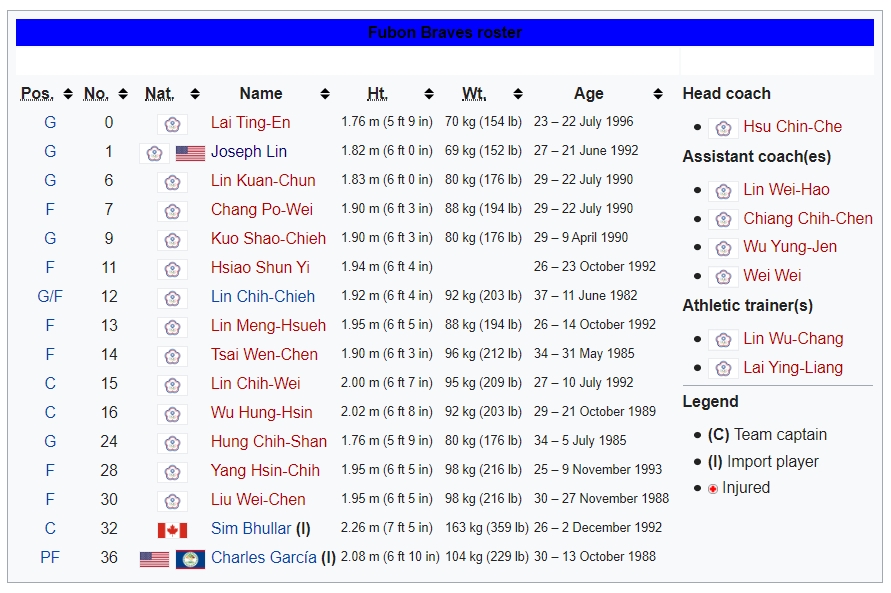Open the Chang Po-Wei player link
891x593 pixels.
tap(261, 210)
